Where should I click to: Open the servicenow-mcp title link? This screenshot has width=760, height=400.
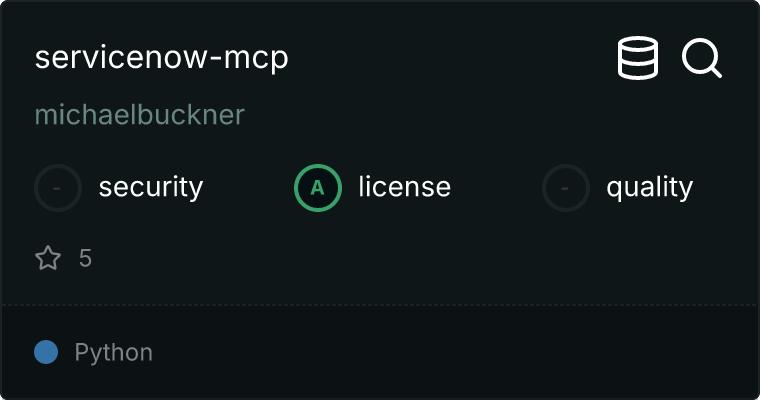tap(161, 58)
